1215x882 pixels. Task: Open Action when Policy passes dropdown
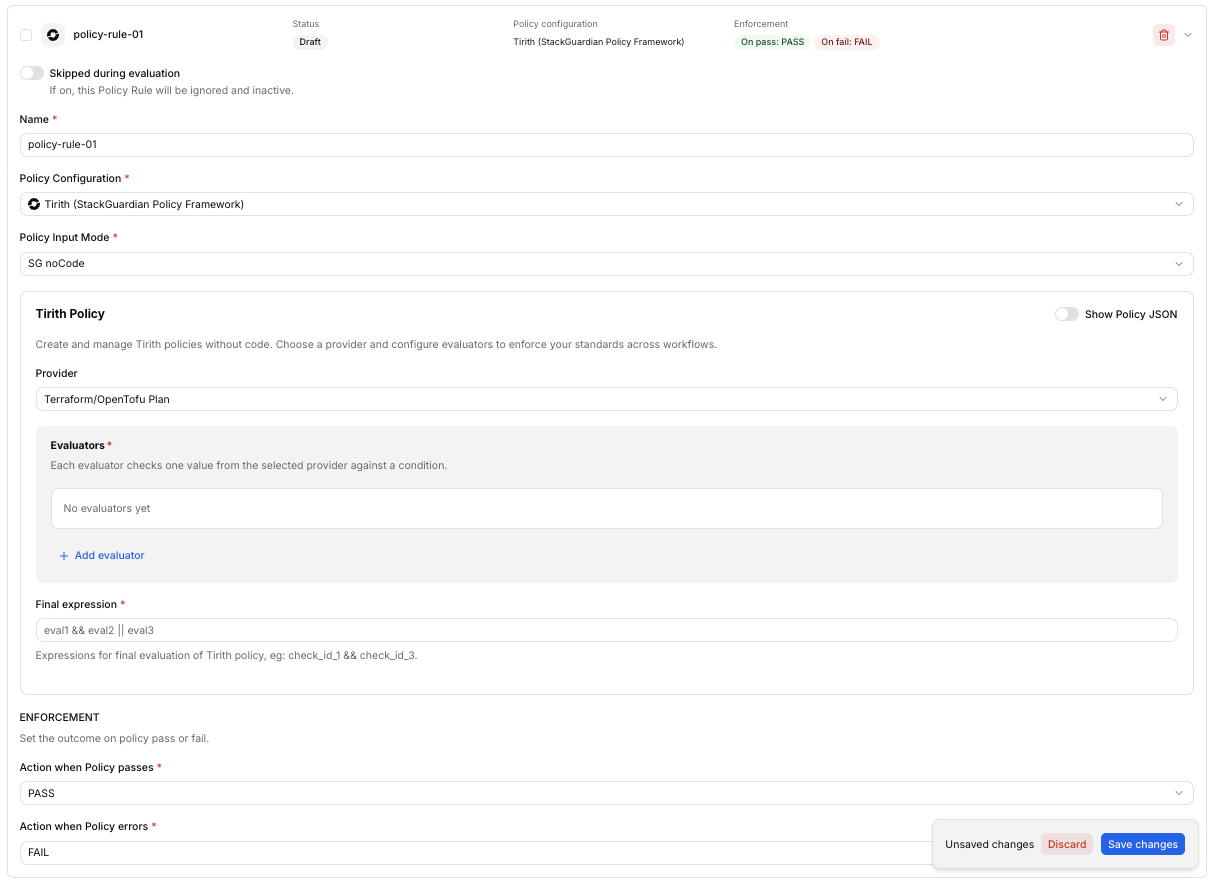607,793
